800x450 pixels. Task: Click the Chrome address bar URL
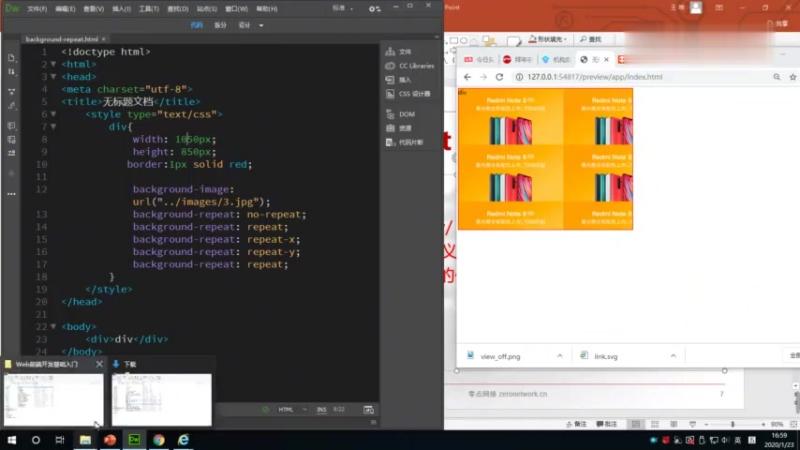click(x=594, y=77)
